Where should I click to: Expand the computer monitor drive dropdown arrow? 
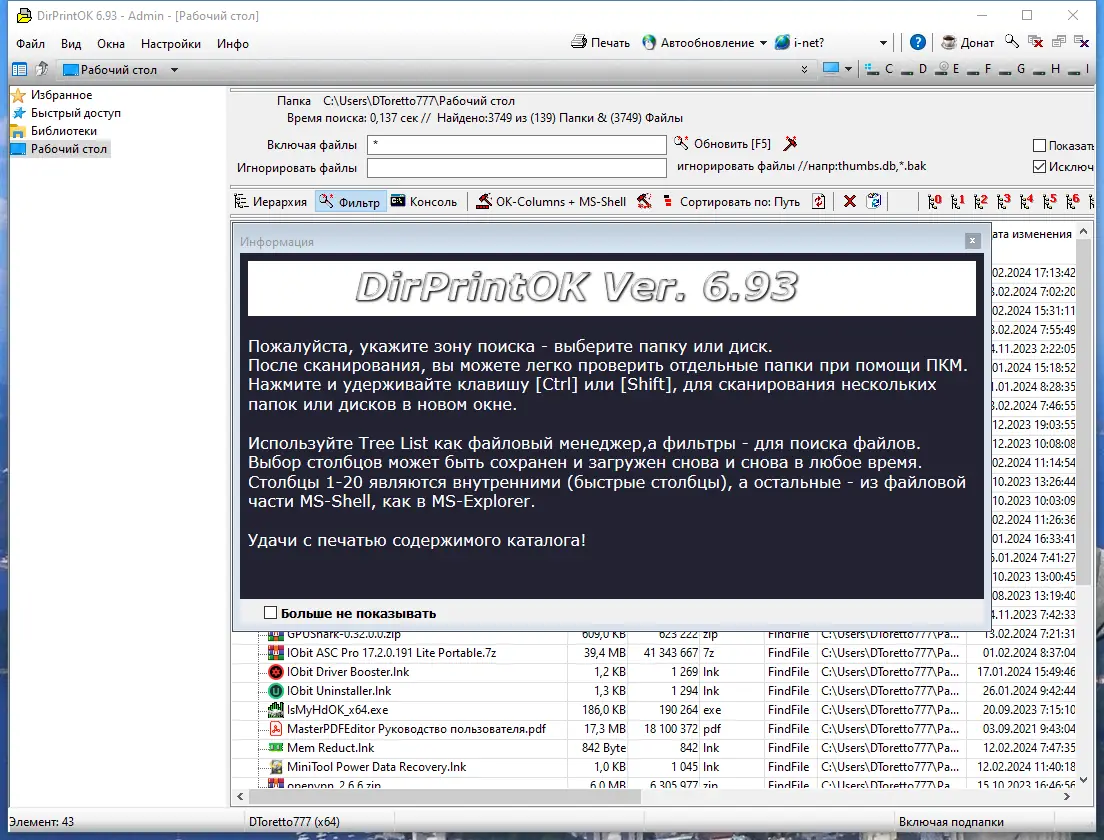click(848, 69)
